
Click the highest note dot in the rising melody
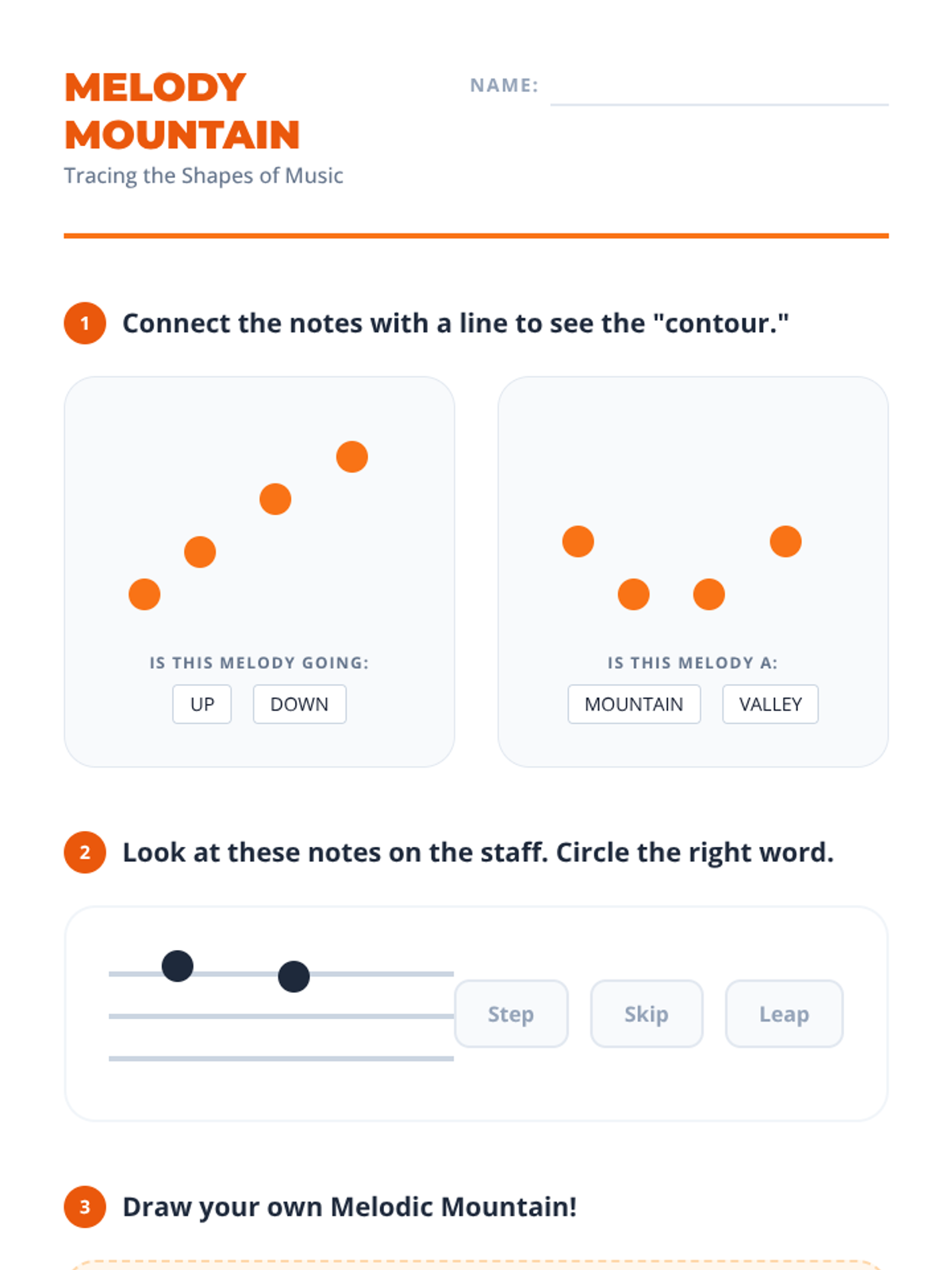pos(352,456)
